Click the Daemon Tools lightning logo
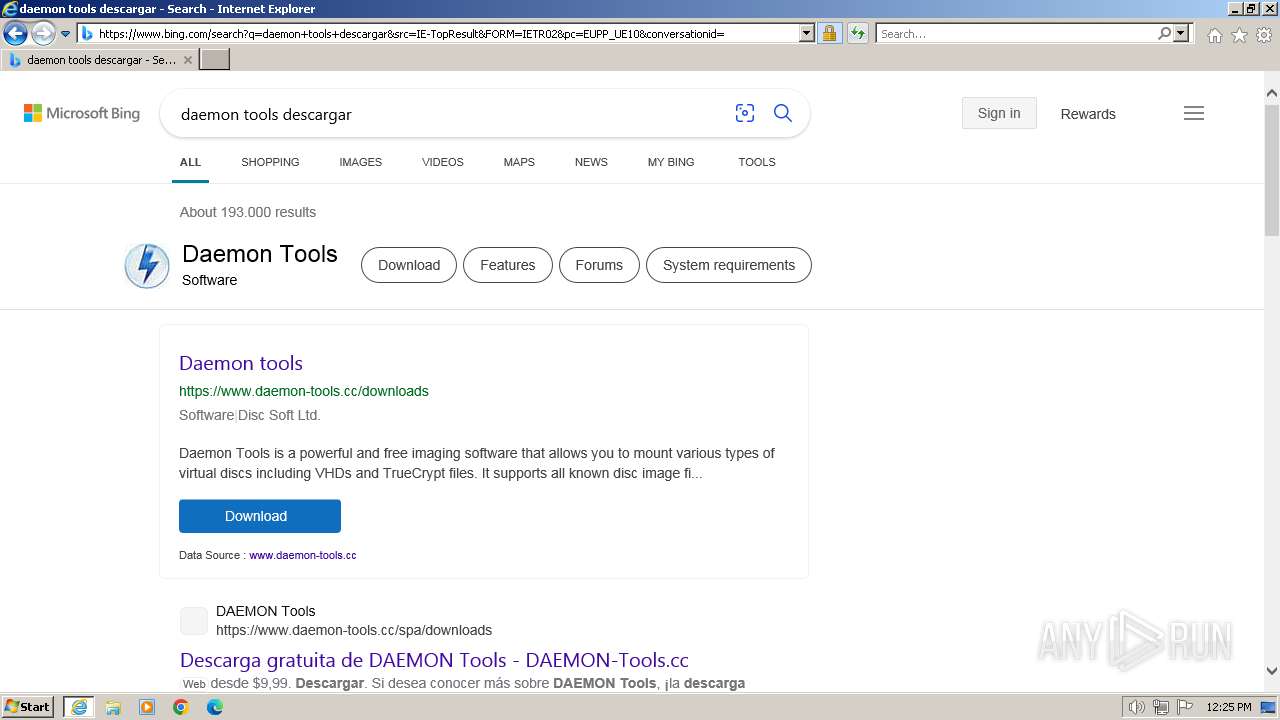 point(147,266)
